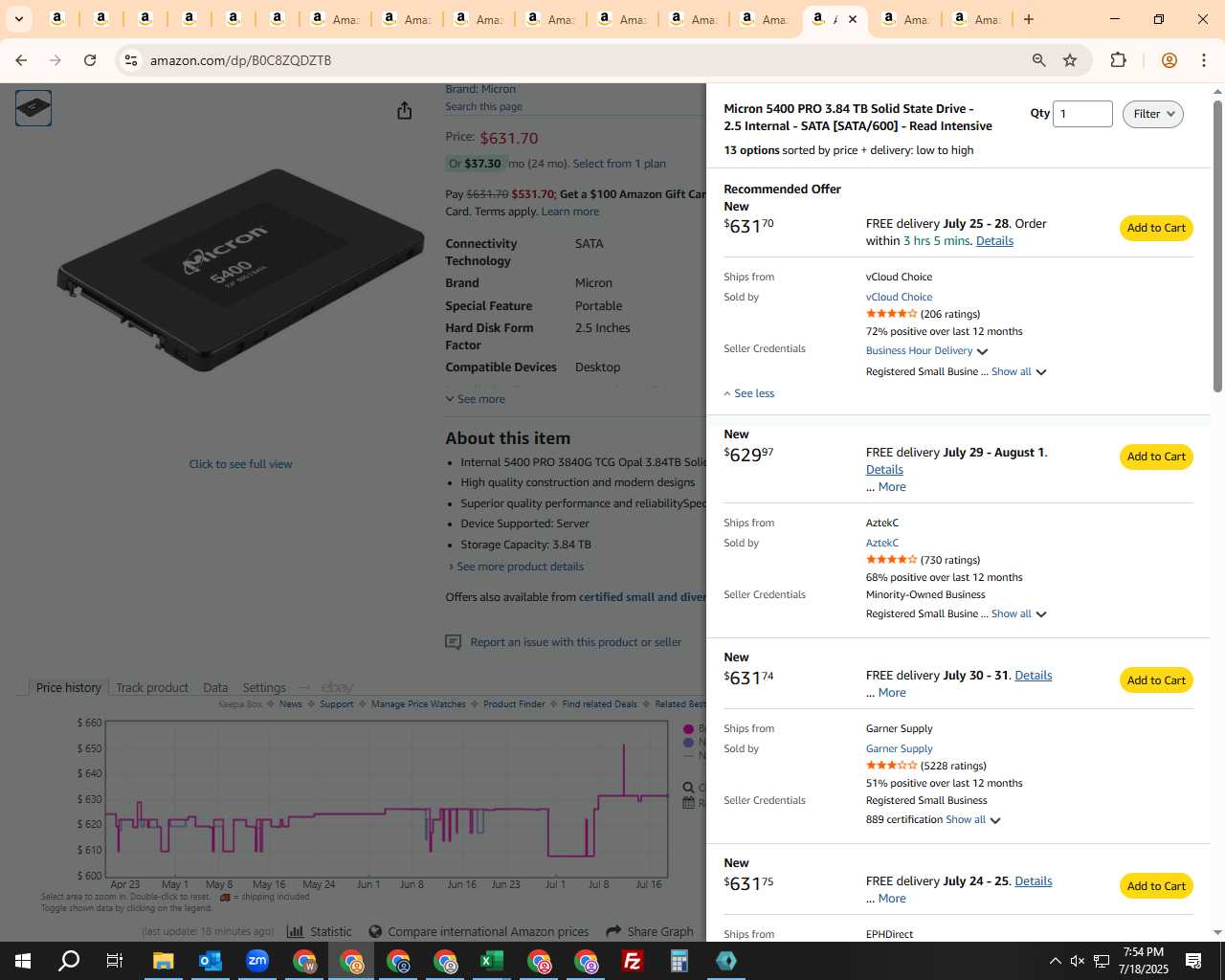View site information icon in address bar
This screenshot has width=1225, height=980.
pos(131,60)
